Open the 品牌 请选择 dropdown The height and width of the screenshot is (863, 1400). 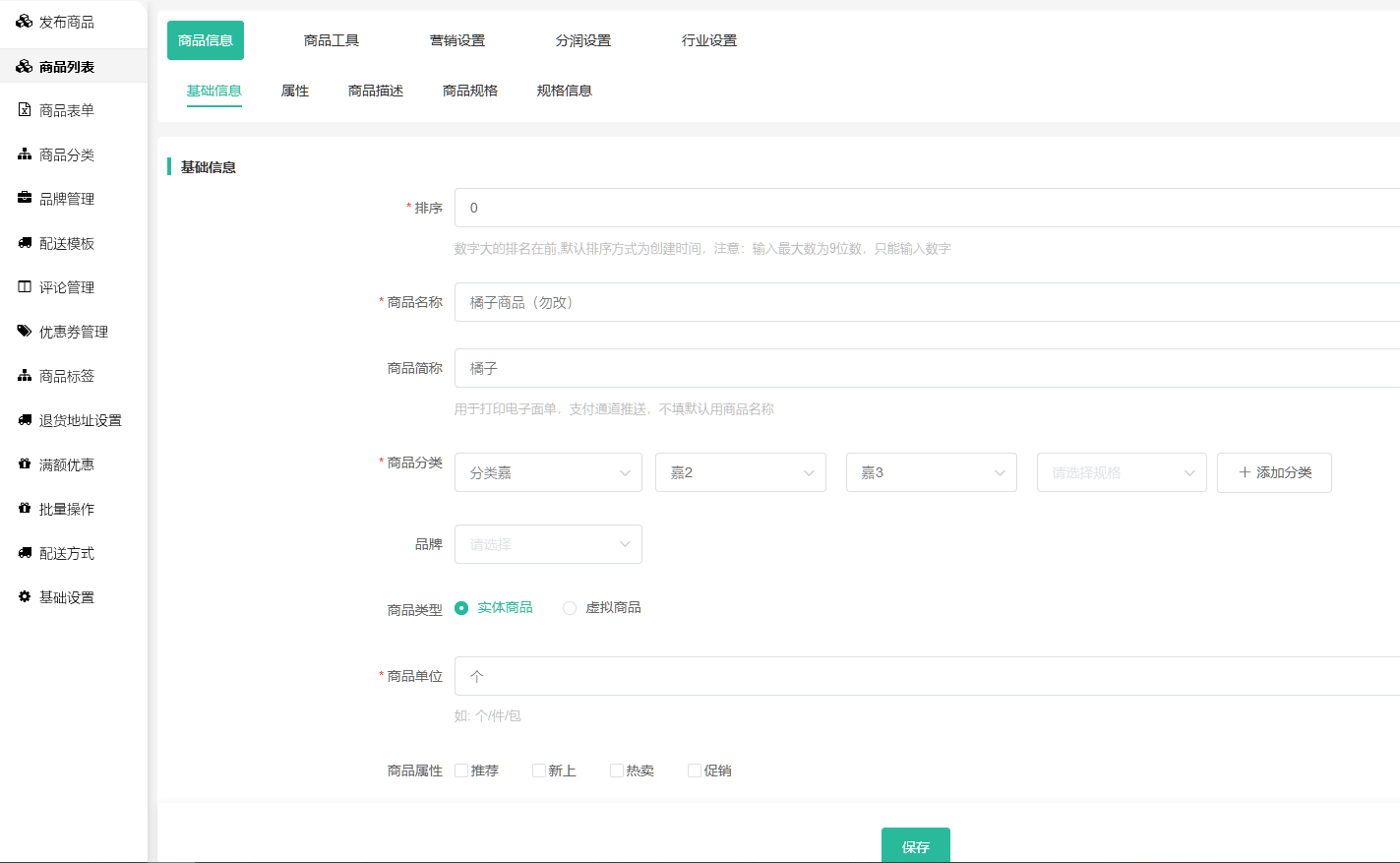point(548,544)
